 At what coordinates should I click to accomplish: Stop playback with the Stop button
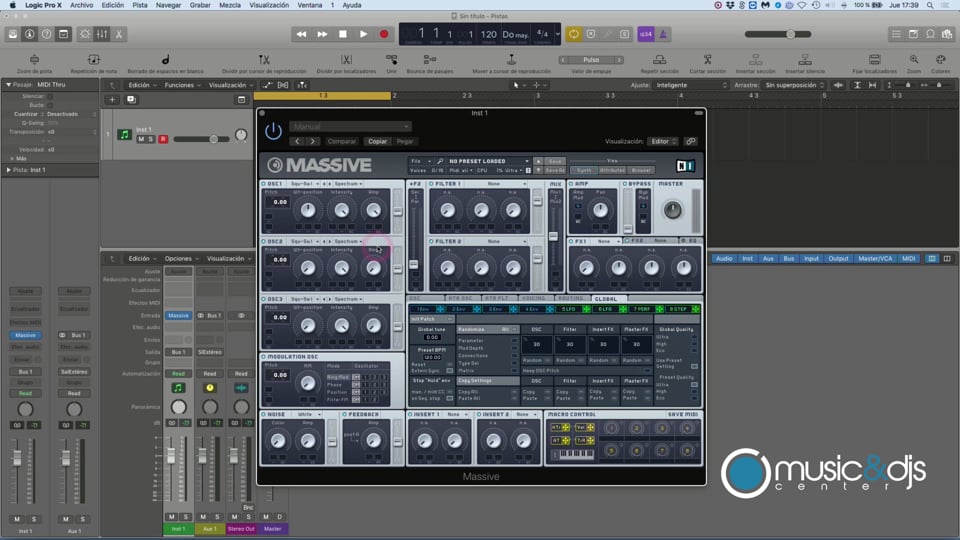point(343,34)
